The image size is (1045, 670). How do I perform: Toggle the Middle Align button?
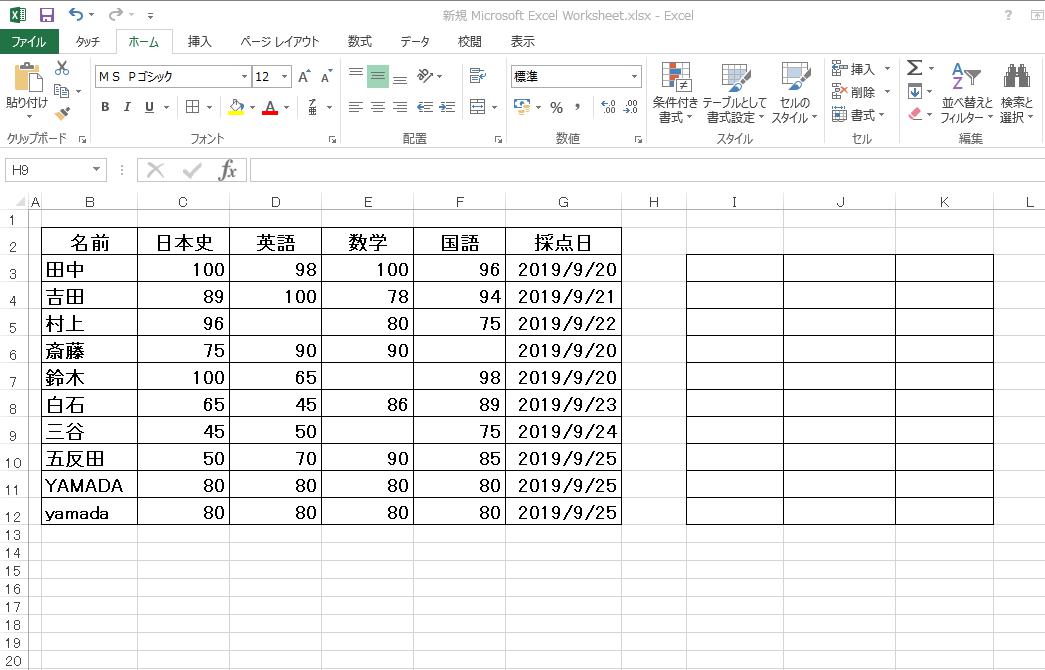377,76
